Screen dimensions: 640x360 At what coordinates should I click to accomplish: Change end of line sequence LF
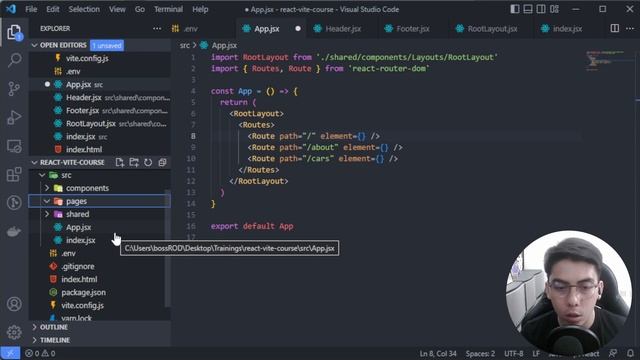click(x=536, y=353)
